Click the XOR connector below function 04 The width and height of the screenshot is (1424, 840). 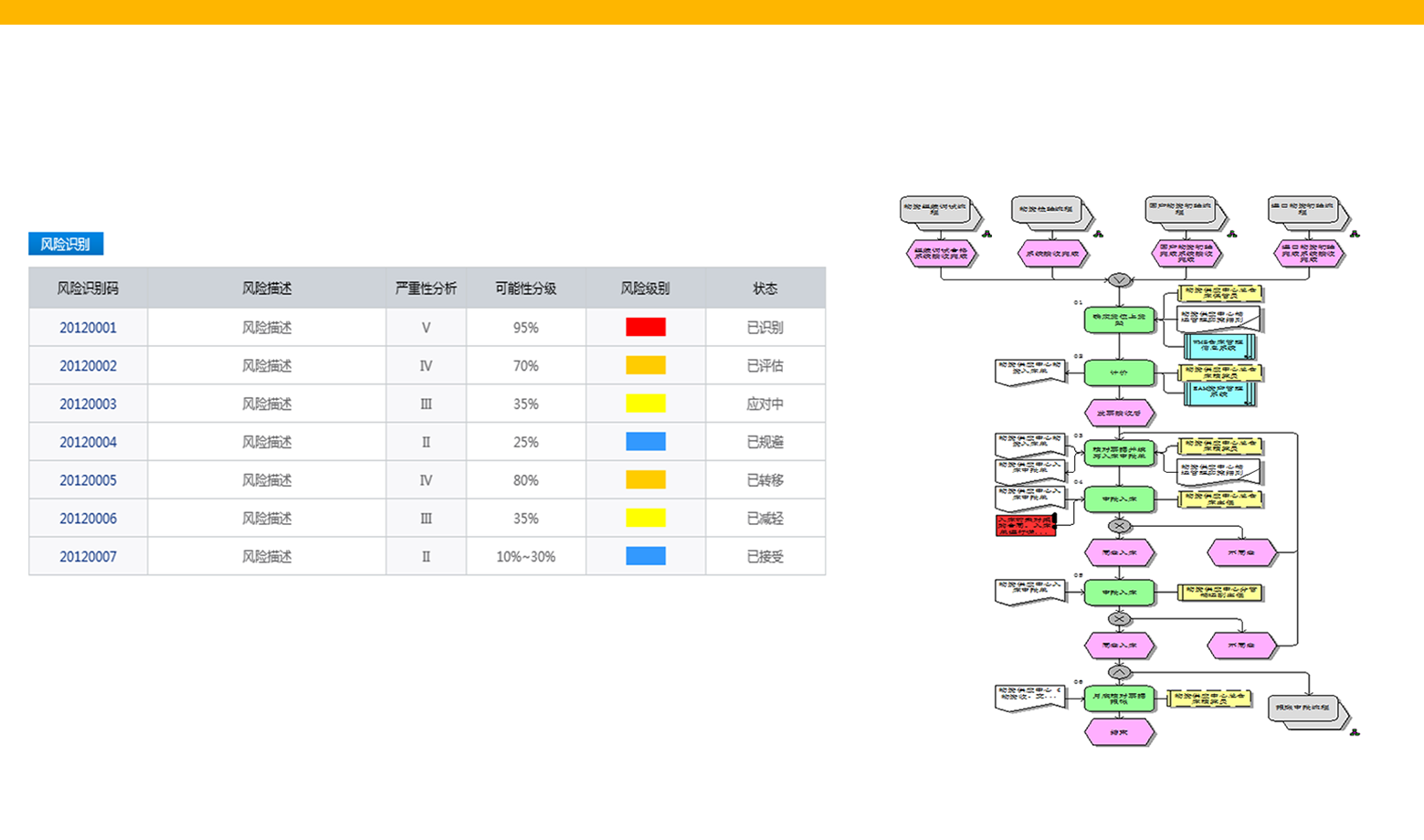[1119, 526]
